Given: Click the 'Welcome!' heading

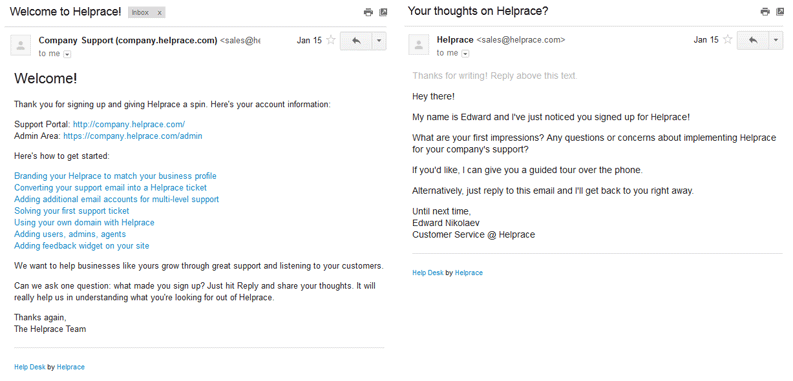Looking at the screenshot, I should (46, 78).
